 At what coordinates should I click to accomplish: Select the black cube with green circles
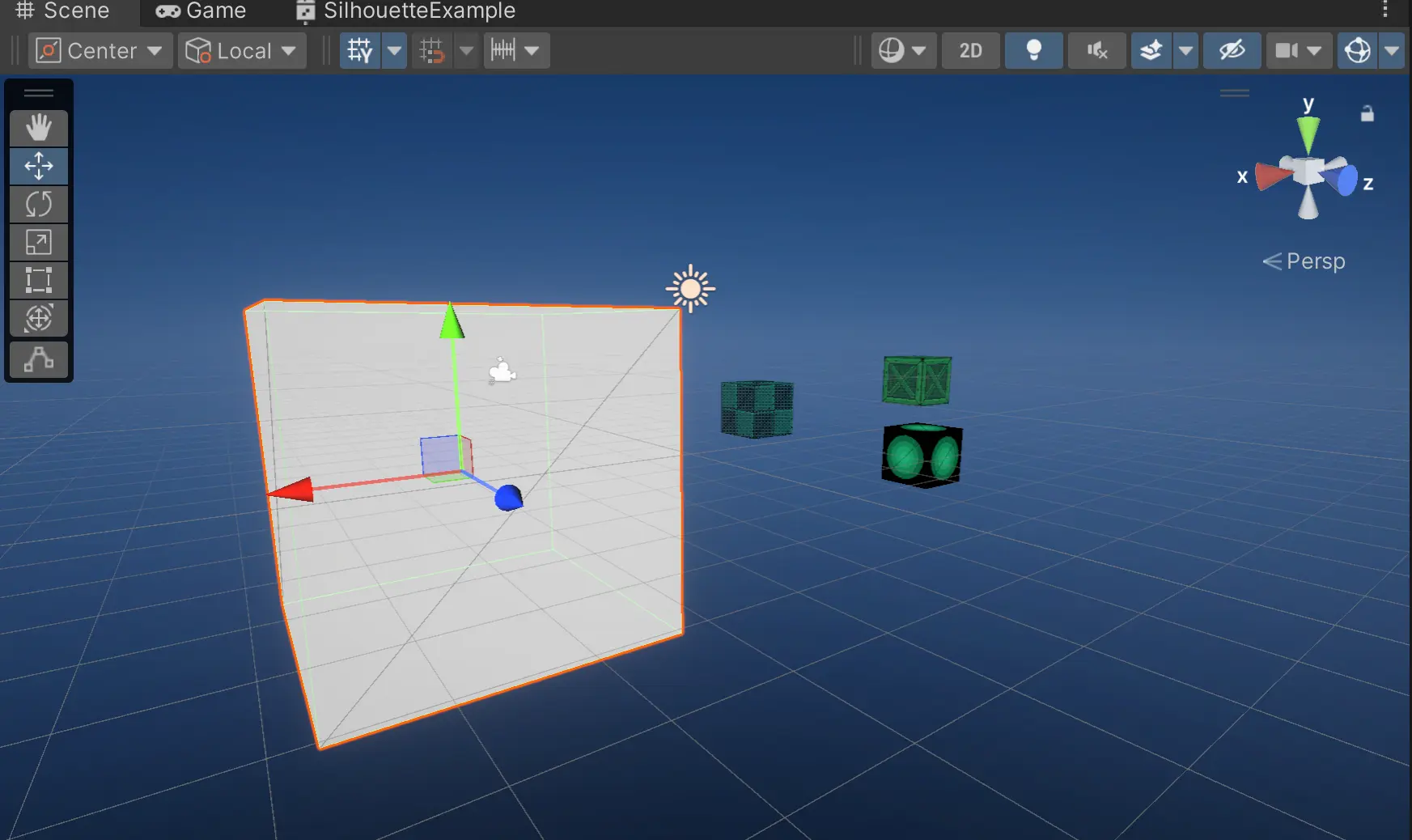(x=922, y=456)
